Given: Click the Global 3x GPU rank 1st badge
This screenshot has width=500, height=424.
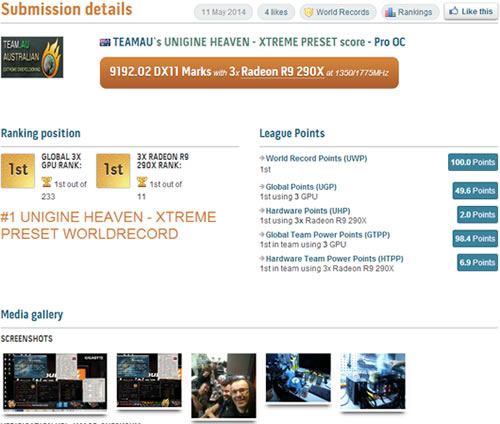Looking at the screenshot, I should (x=18, y=171).
